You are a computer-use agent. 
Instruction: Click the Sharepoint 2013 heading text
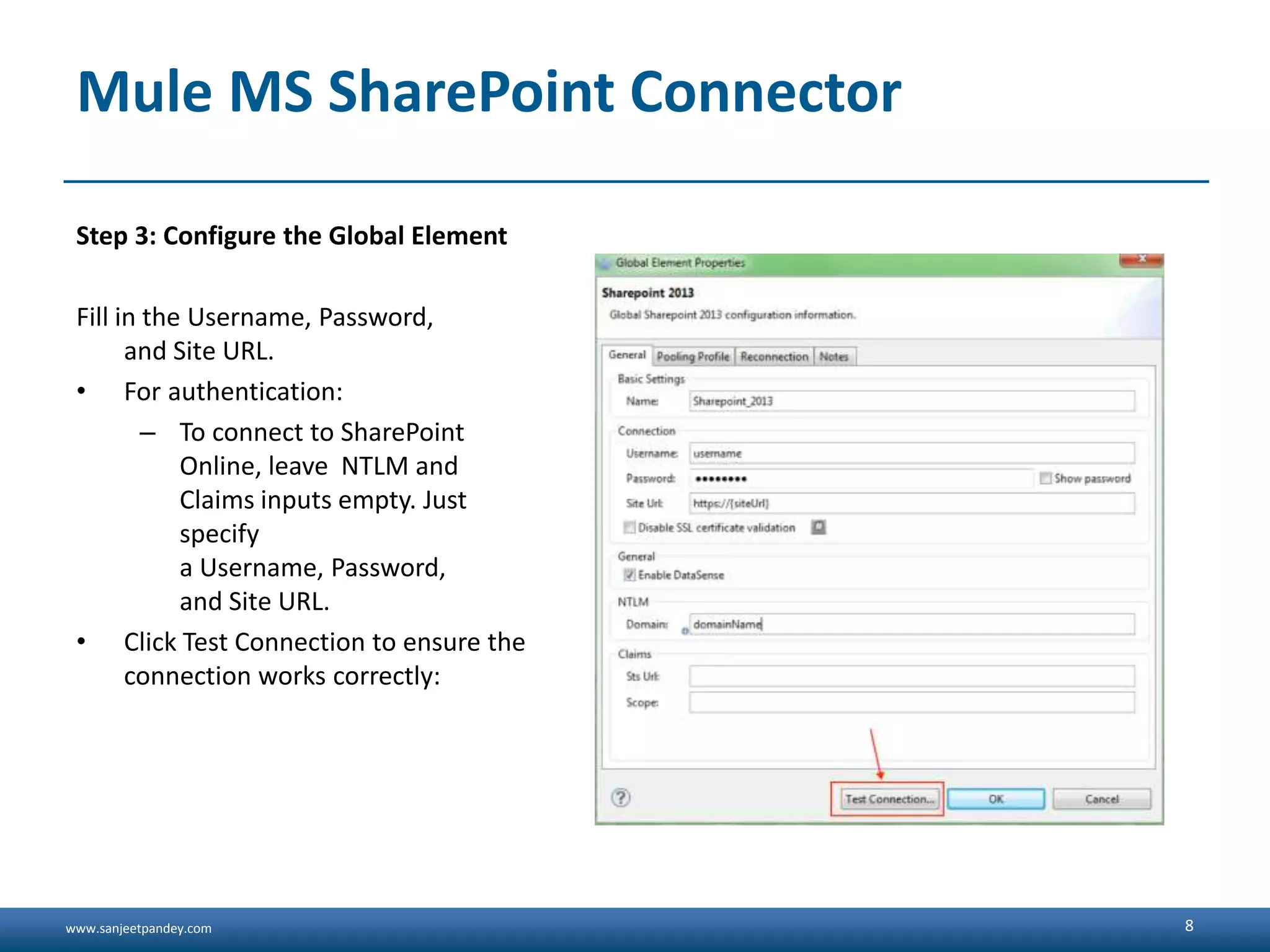(x=647, y=293)
